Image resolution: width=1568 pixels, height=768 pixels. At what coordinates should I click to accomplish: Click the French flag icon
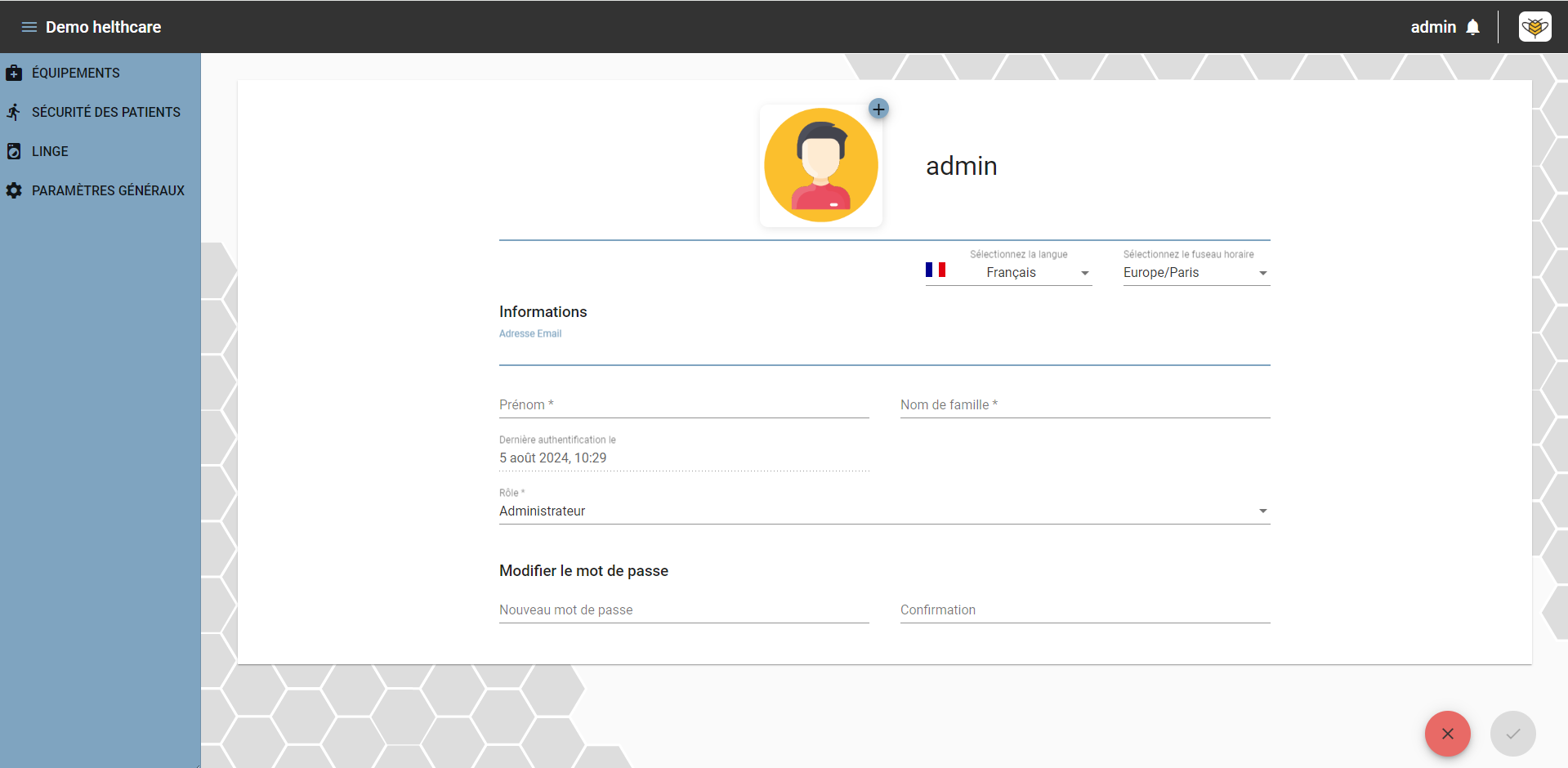point(936,270)
